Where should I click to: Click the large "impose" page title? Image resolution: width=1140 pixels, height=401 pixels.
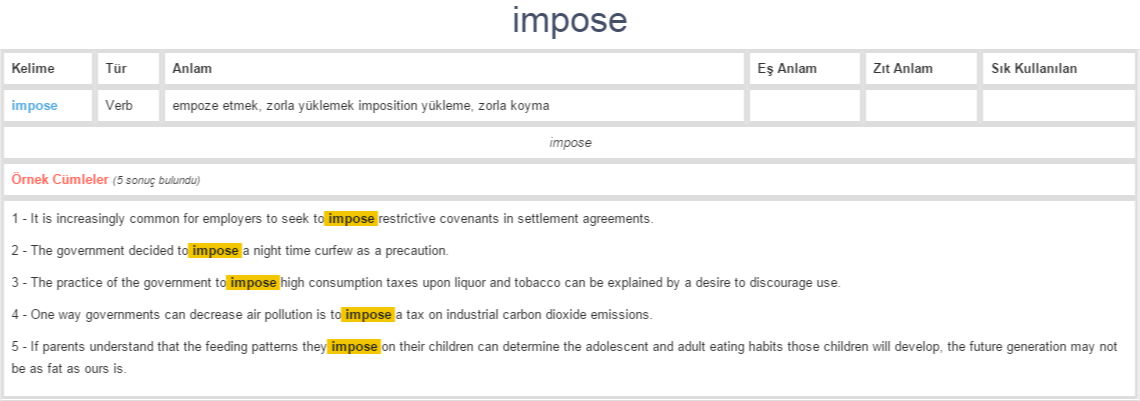569,21
